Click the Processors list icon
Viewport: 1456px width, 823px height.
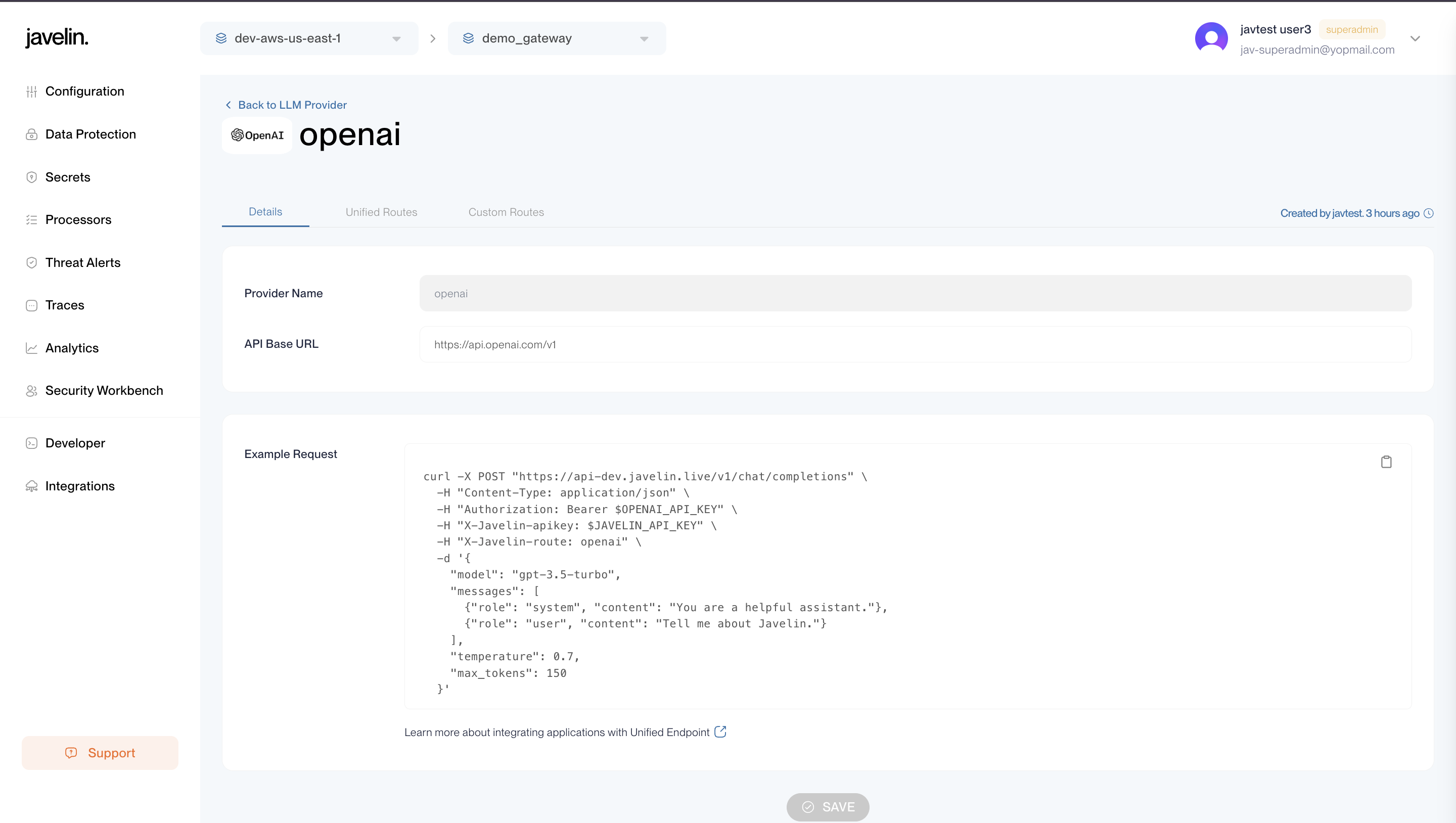[32, 220]
